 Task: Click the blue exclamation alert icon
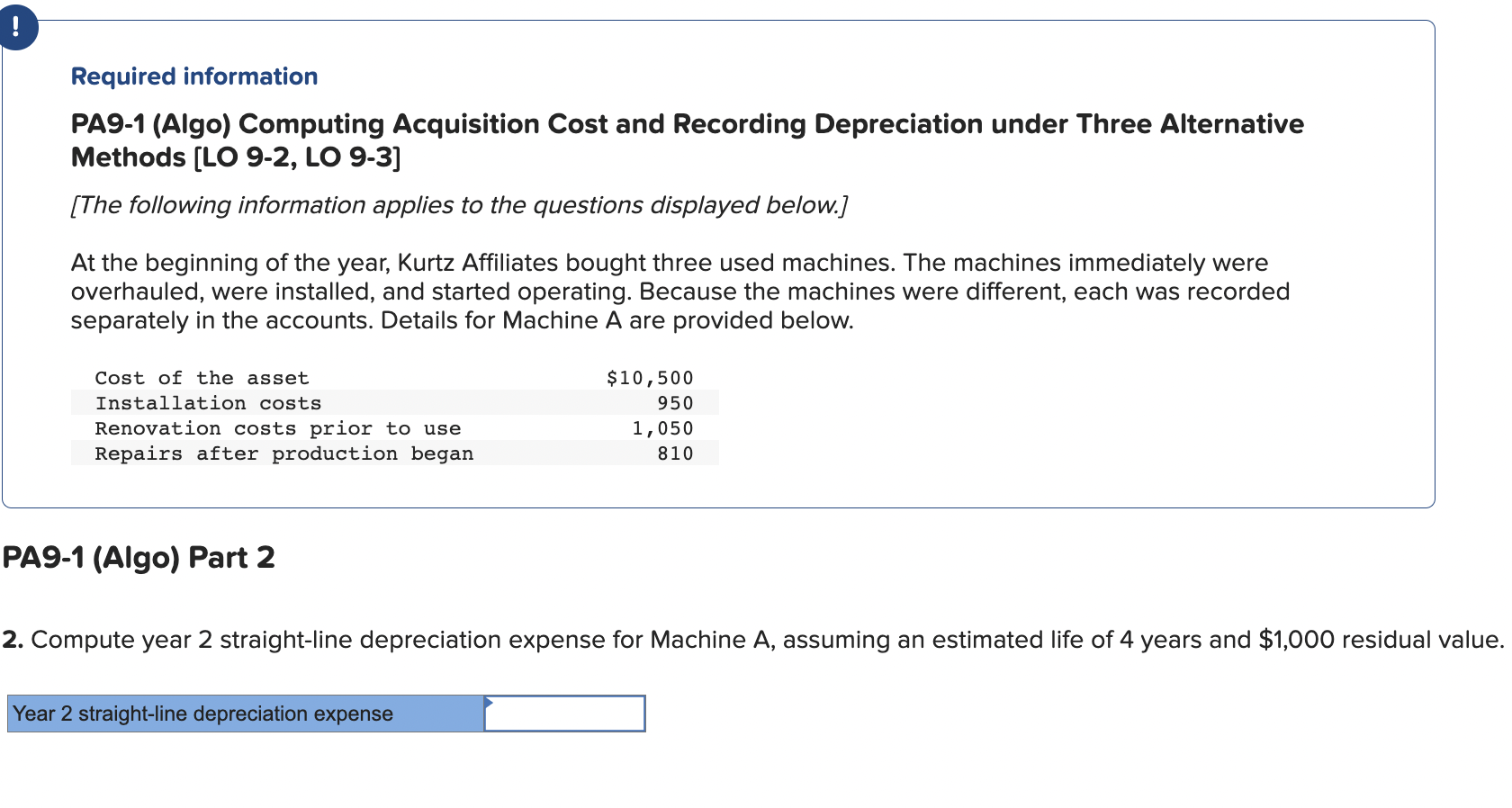[x=17, y=28]
